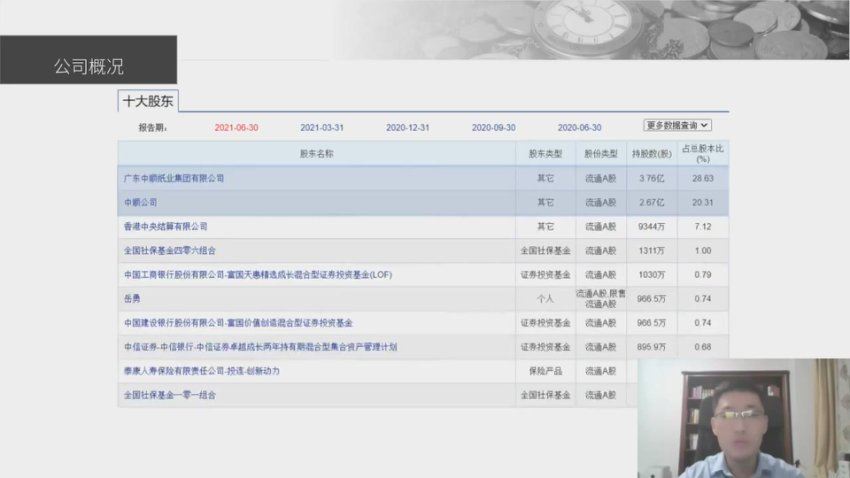Open shareholder 岳勇
850x478 pixels.
tap(132, 299)
